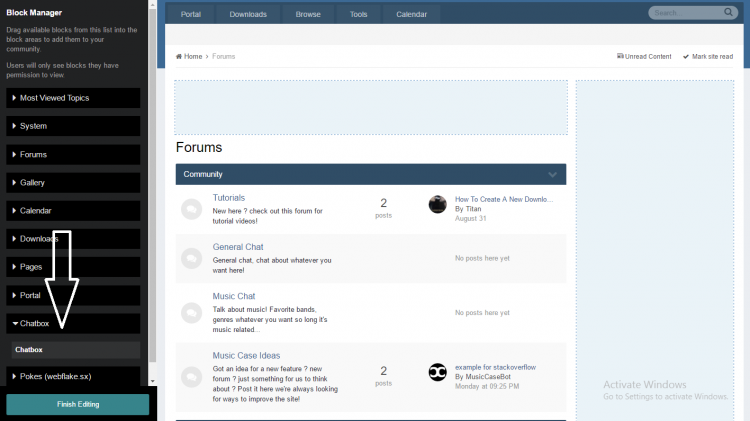Image resolution: width=750 pixels, height=421 pixels.
Task: Open the Tutorials forum speech bubble icon
Action: (191, 209)
